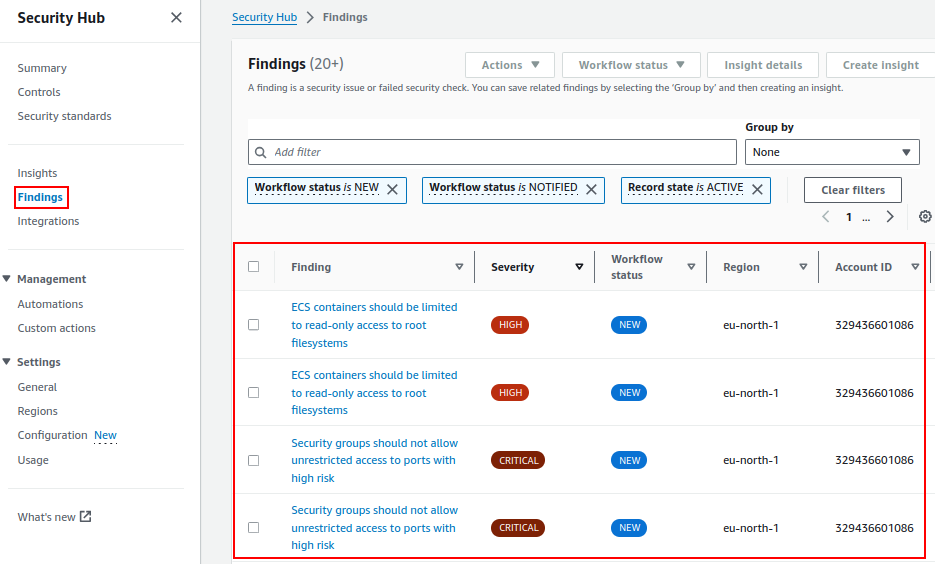Open Integrations in the sidebar
The width and height of the screenshot is (935, 564).
tap(48, 221)
